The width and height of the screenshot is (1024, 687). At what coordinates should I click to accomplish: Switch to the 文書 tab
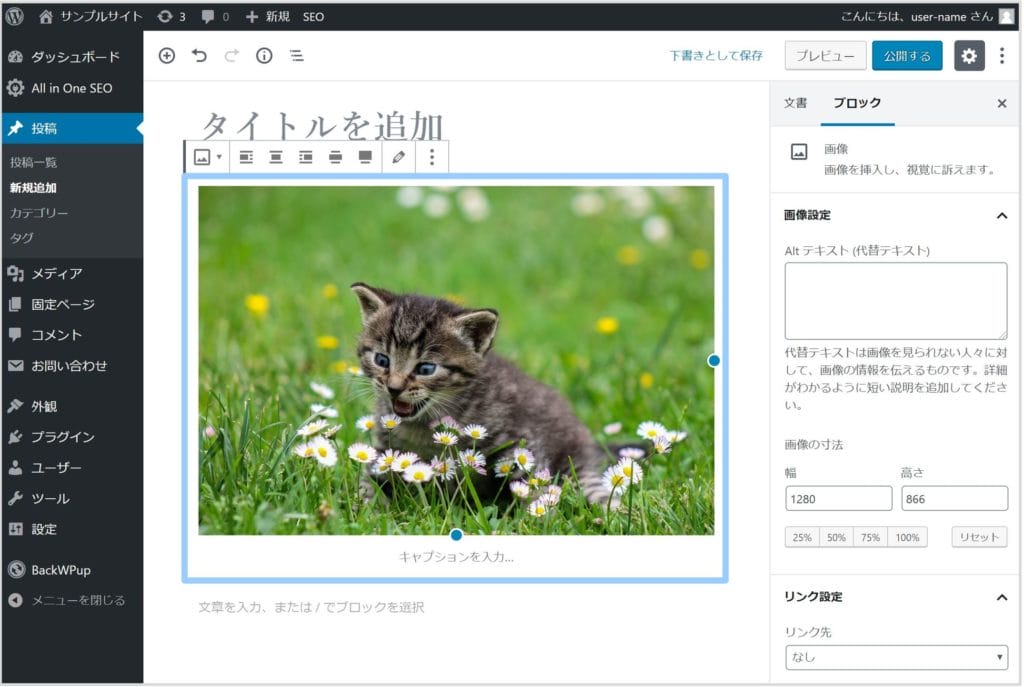click(795, 103)
